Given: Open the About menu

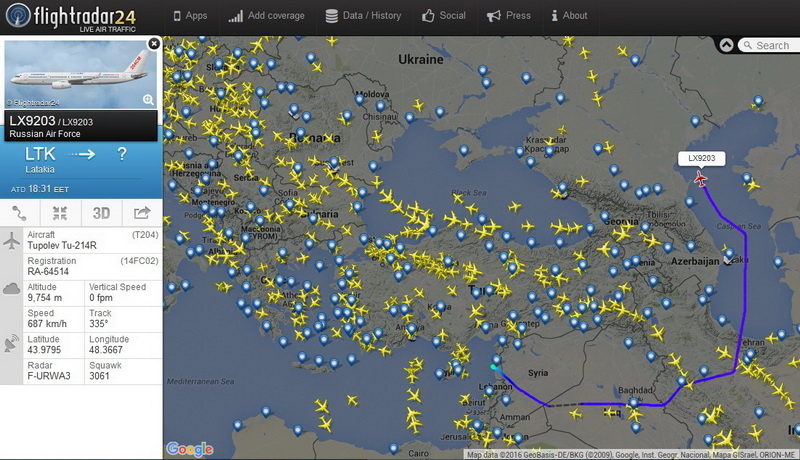Looking at the screenshot, I should click(x=569, y=16).
